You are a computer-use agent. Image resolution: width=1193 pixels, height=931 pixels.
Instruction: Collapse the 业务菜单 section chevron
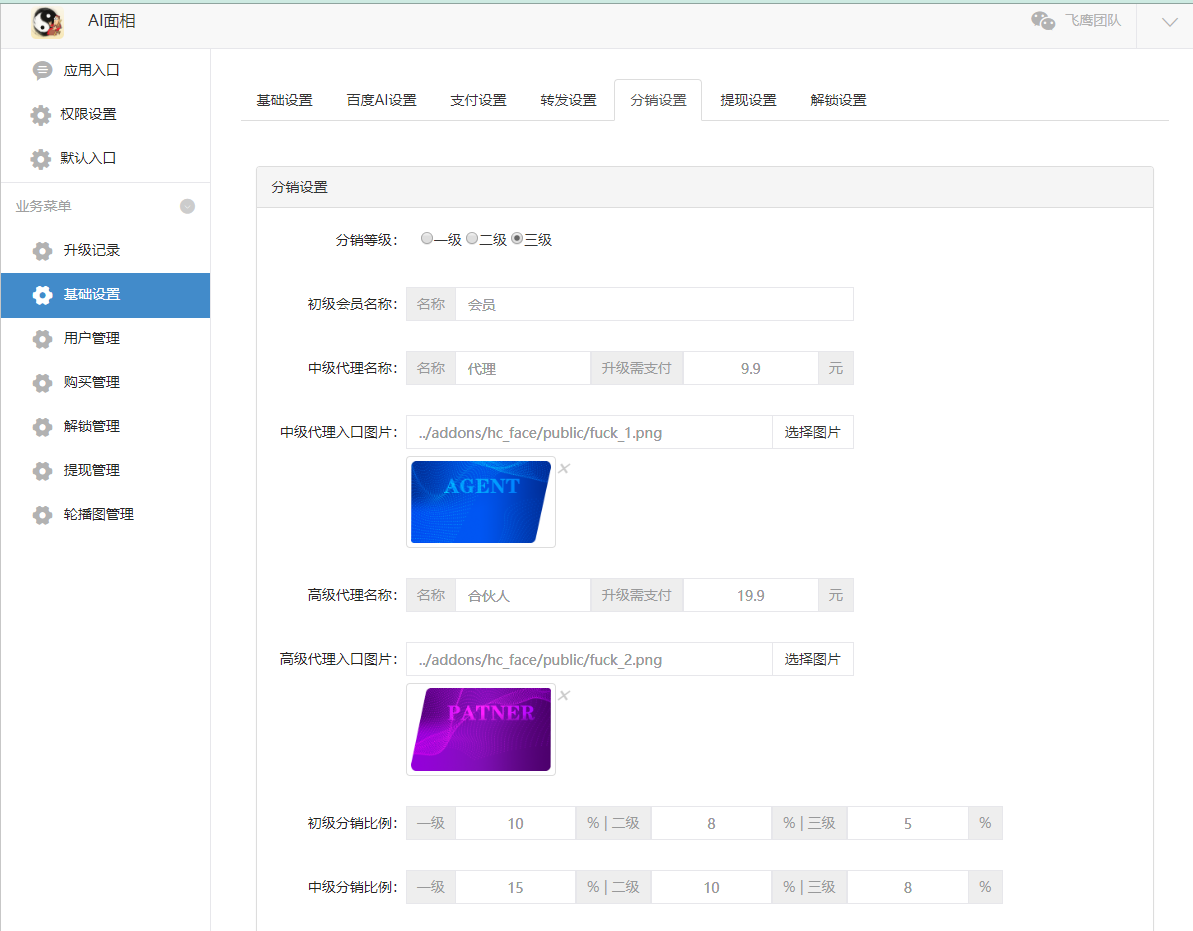click(187, 206)
